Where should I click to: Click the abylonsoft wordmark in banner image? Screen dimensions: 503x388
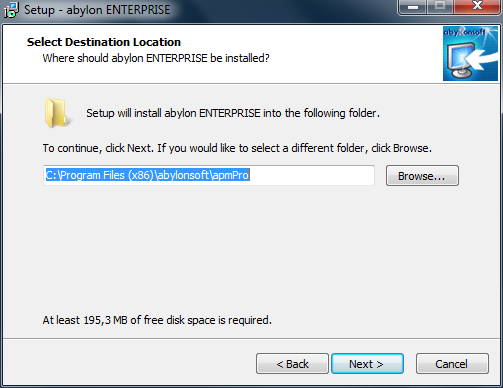coord(464,32)
